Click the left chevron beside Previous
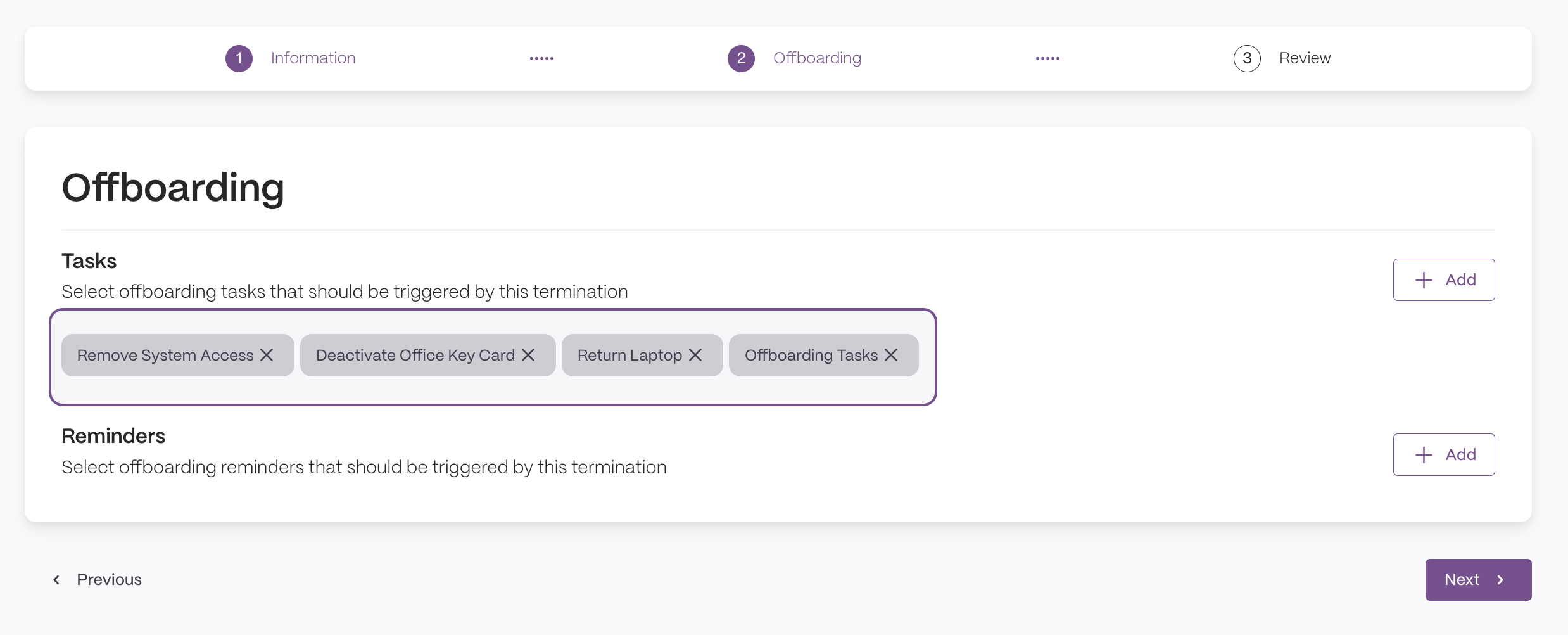This screenshot has width=1568, height=635. tap(56, 579)
